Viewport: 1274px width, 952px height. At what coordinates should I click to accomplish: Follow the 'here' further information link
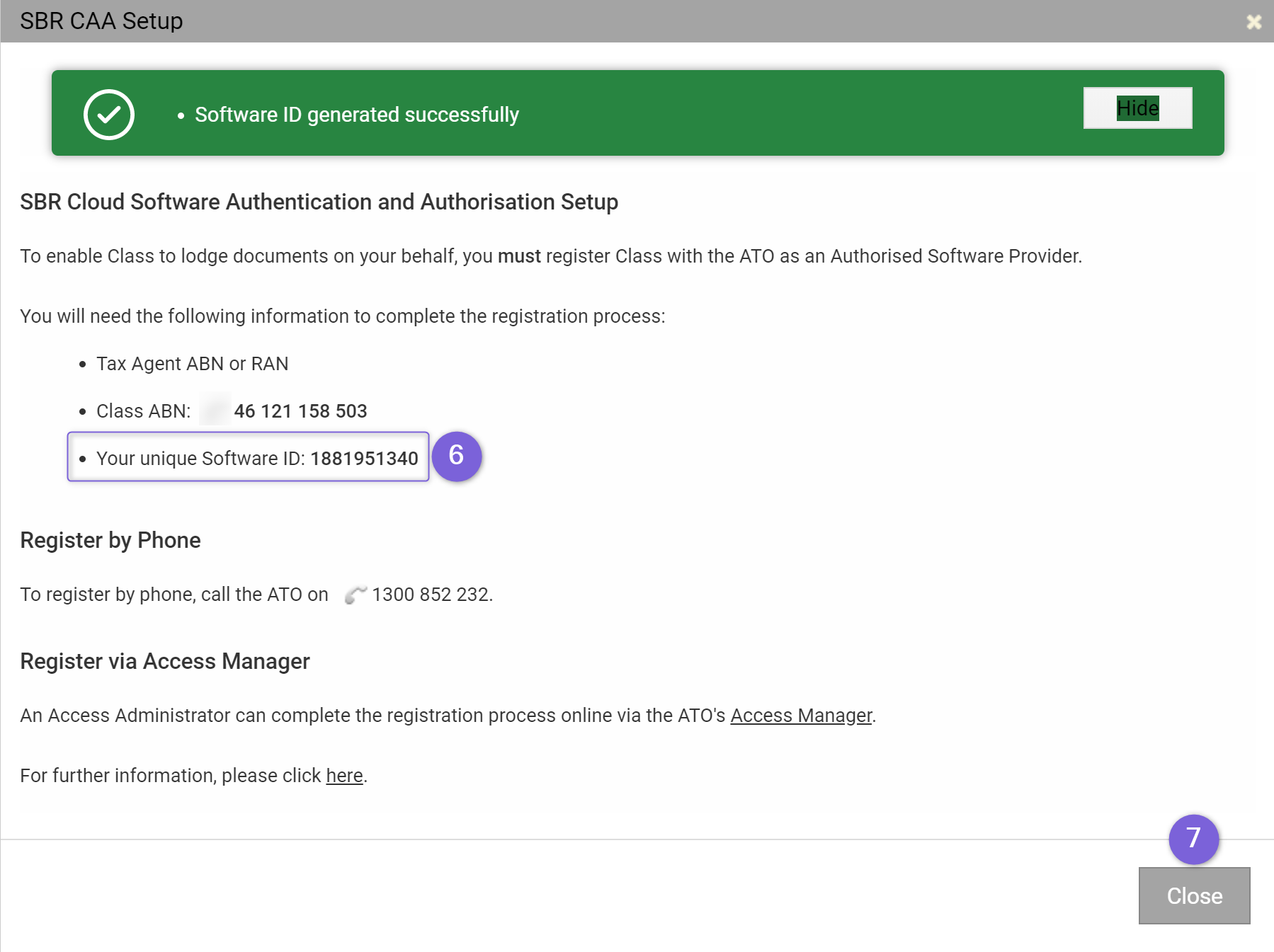pos(344,776)
